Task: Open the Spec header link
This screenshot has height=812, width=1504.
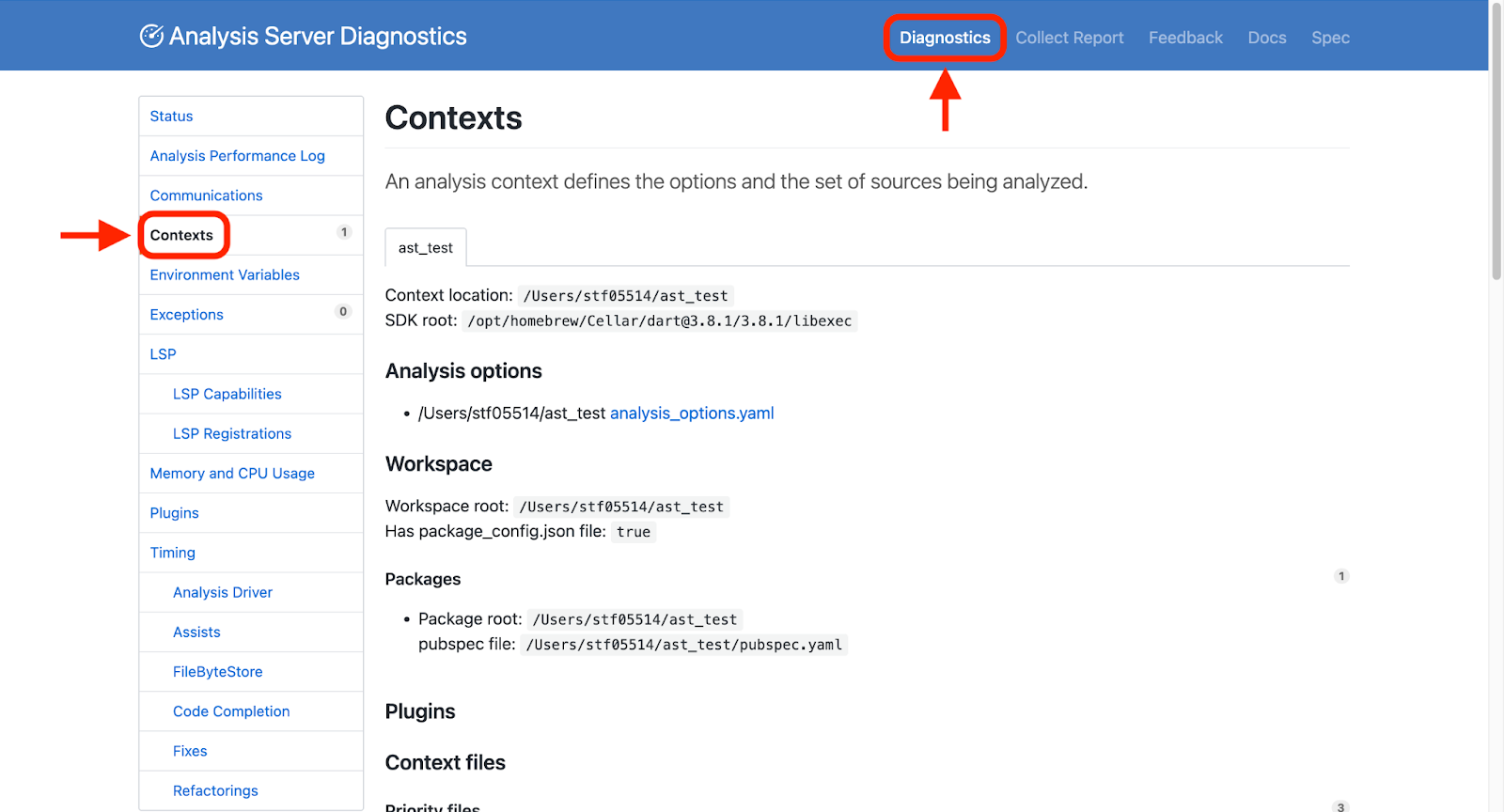Action: tap(1330, 38)
